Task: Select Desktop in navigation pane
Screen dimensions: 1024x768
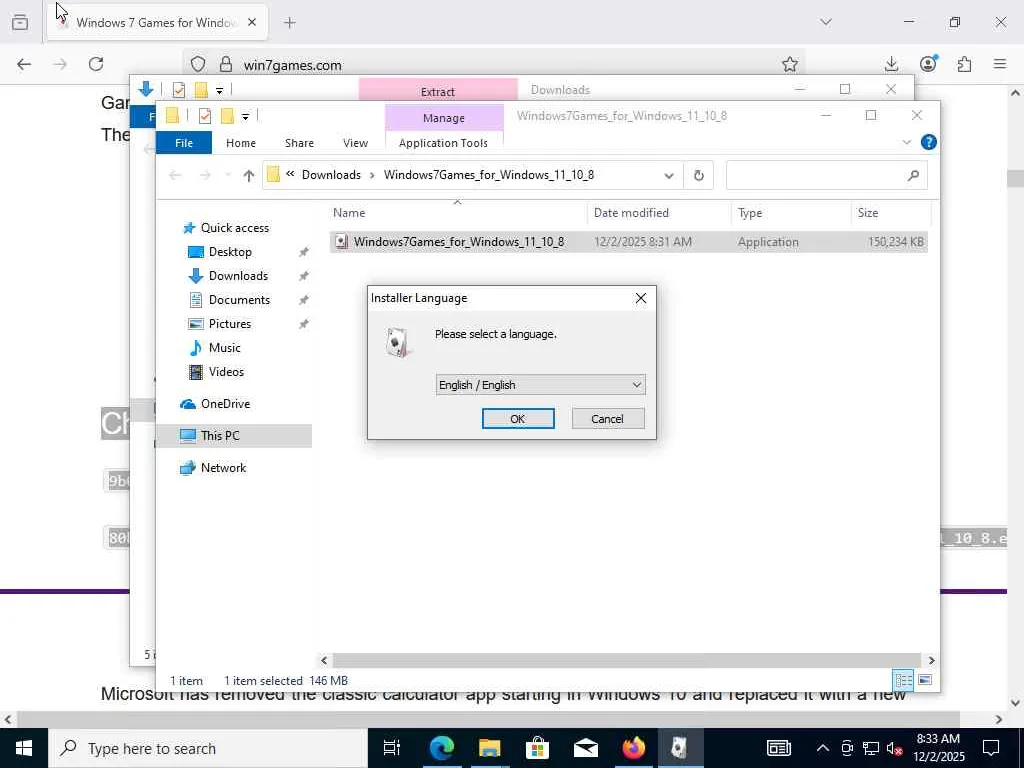Action: click(230, 251)
